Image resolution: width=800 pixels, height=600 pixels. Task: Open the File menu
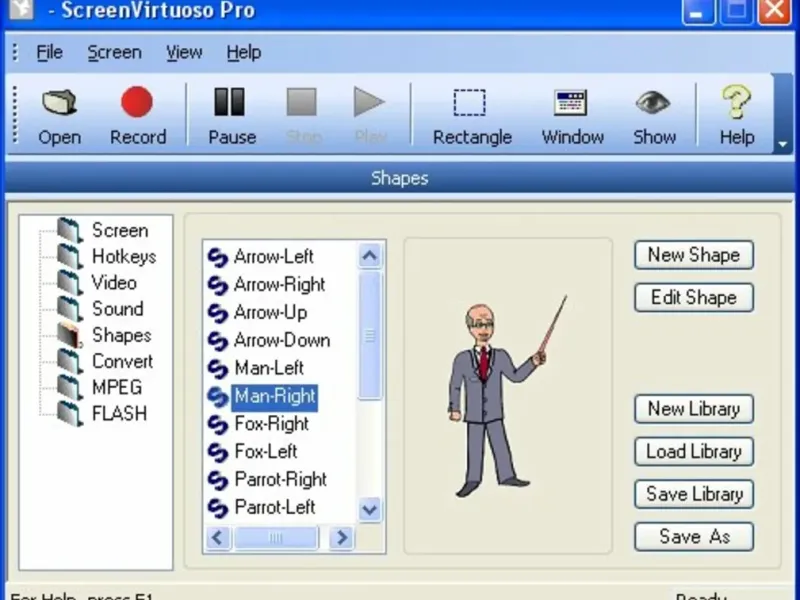coord(49,52)
